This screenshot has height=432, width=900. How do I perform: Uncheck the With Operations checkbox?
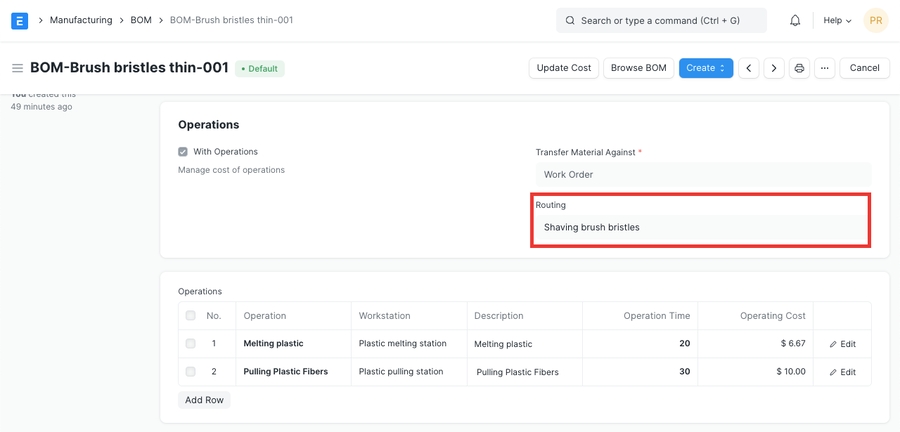point(183,152)
